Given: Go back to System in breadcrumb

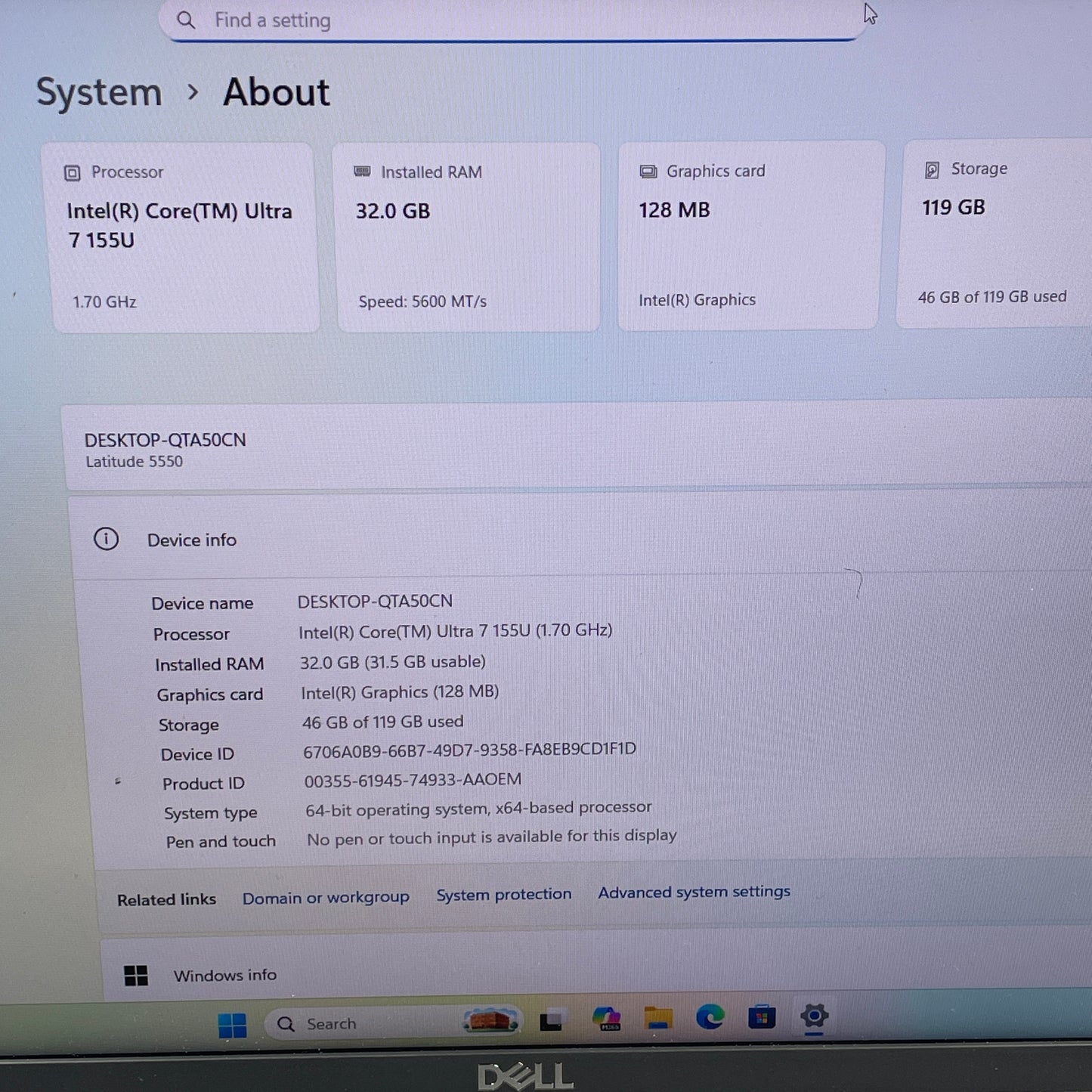Looking at the screenshot, I should click(x=99, y=93).
